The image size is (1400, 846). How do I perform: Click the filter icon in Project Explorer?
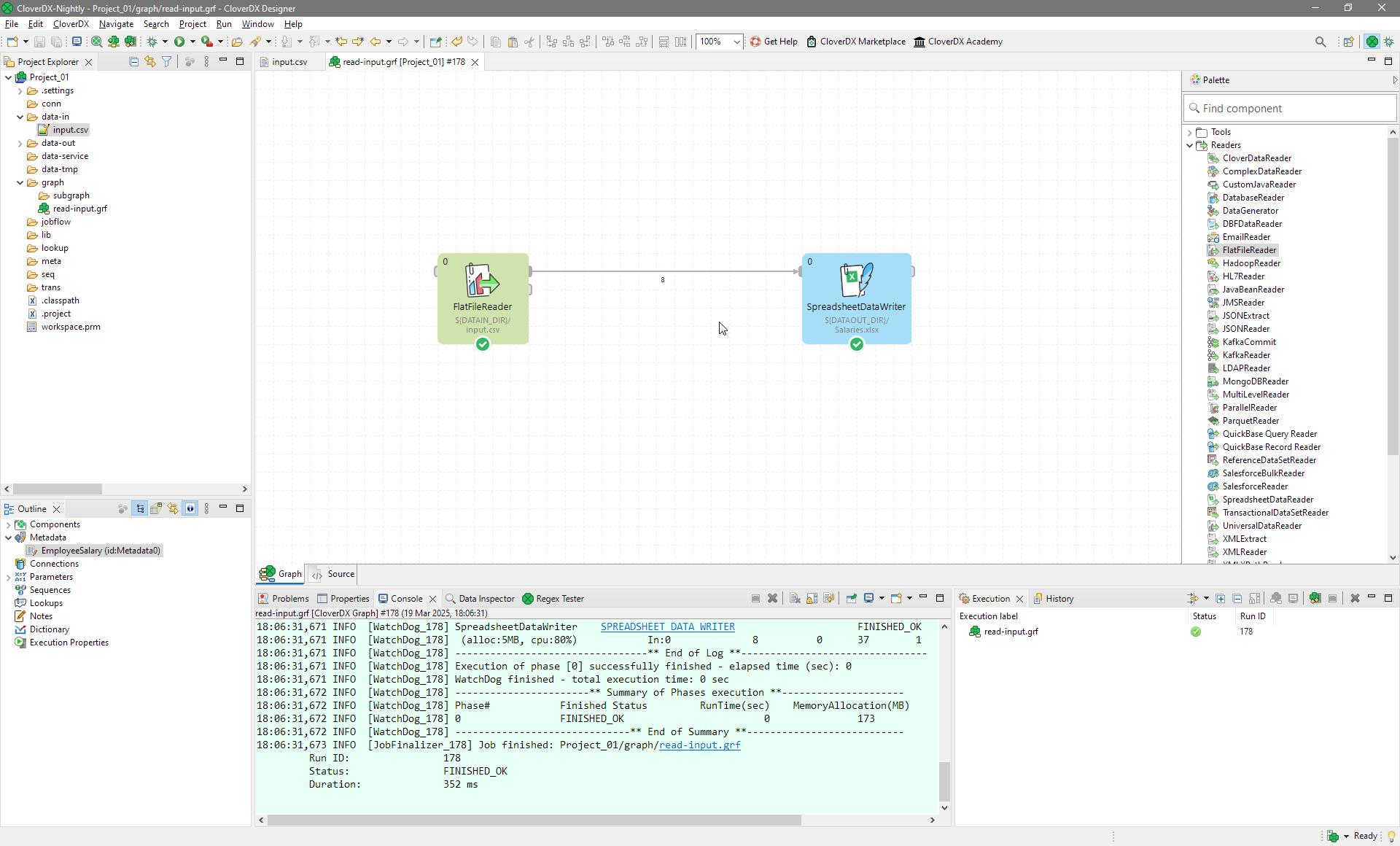[x=167, y=62]
